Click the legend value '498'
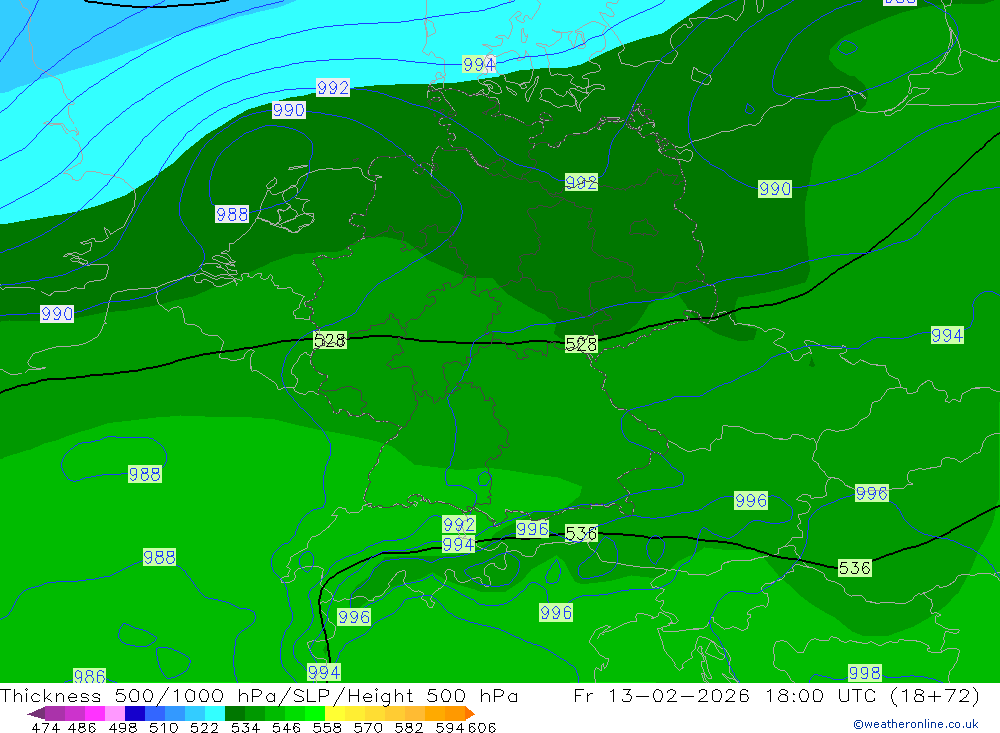Viewport: 1000px width, 733px height. tap(122, 728)
